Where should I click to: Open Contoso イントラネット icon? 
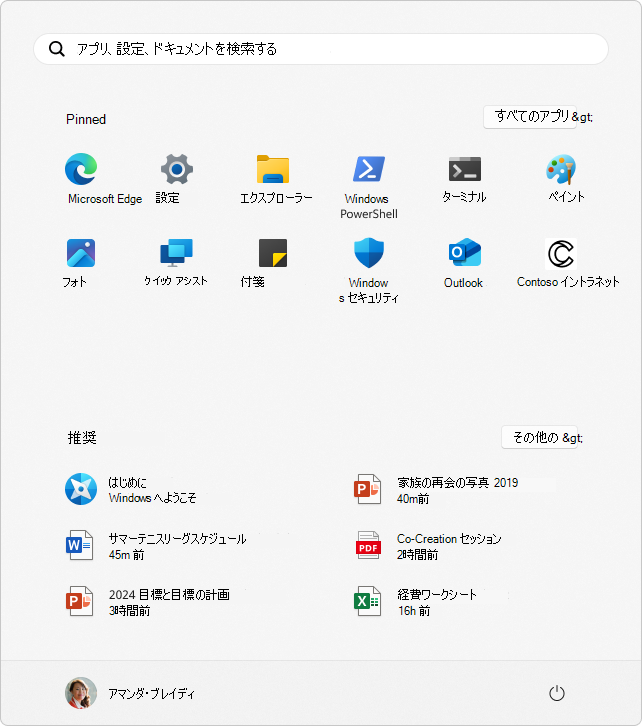(x=561, y=253)
